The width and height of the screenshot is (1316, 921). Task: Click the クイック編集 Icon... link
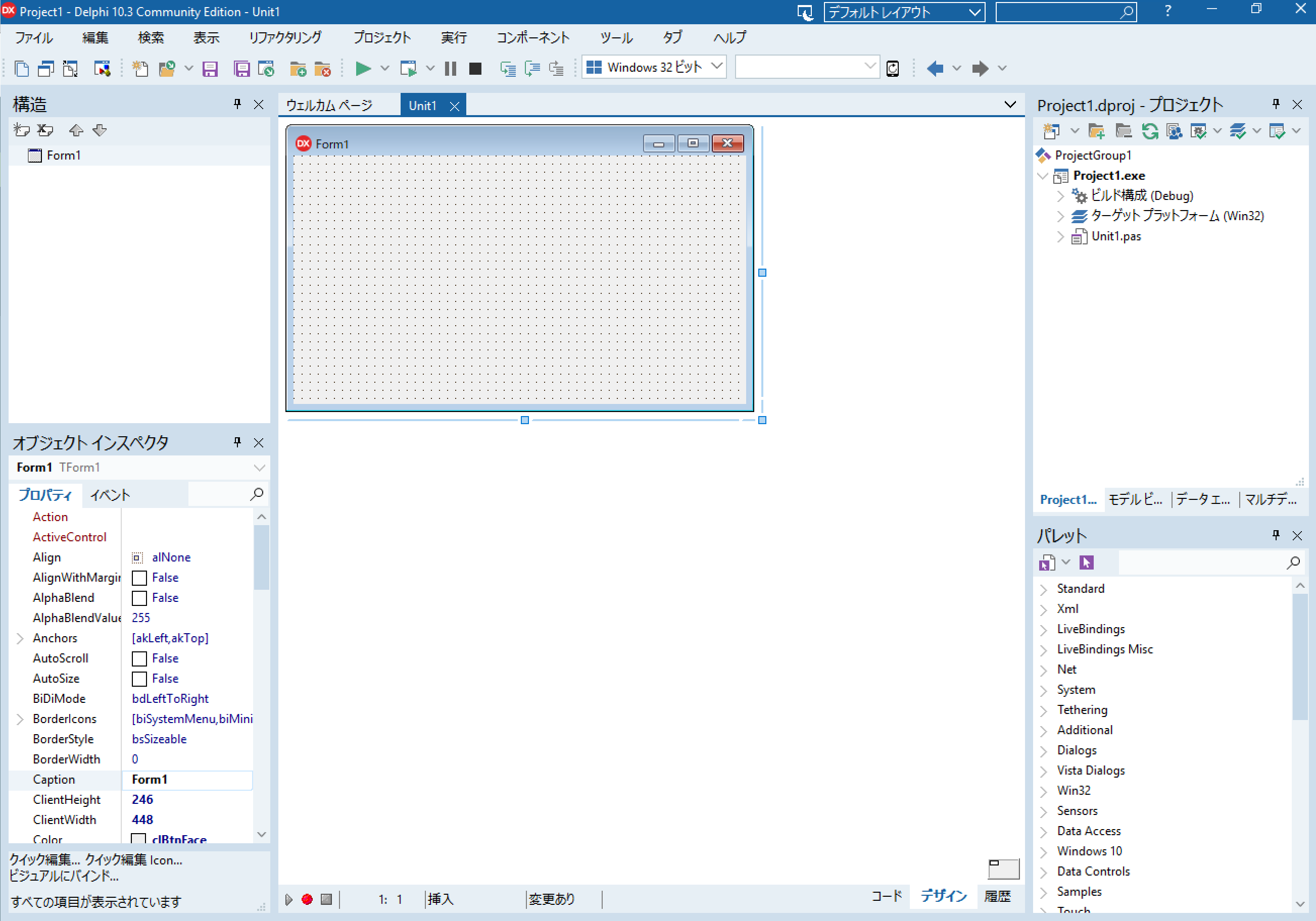point(133,860)
